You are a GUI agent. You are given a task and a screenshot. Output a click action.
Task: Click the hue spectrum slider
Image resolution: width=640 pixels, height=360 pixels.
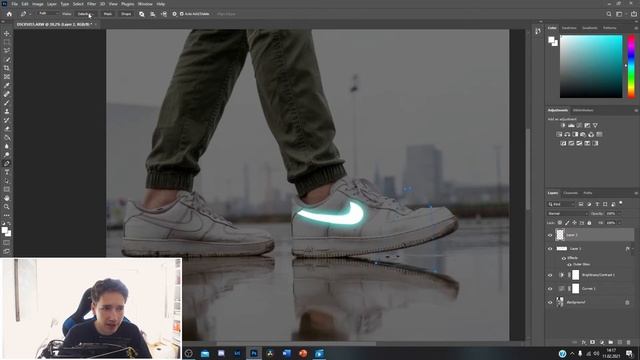click(x=631, y=67)
